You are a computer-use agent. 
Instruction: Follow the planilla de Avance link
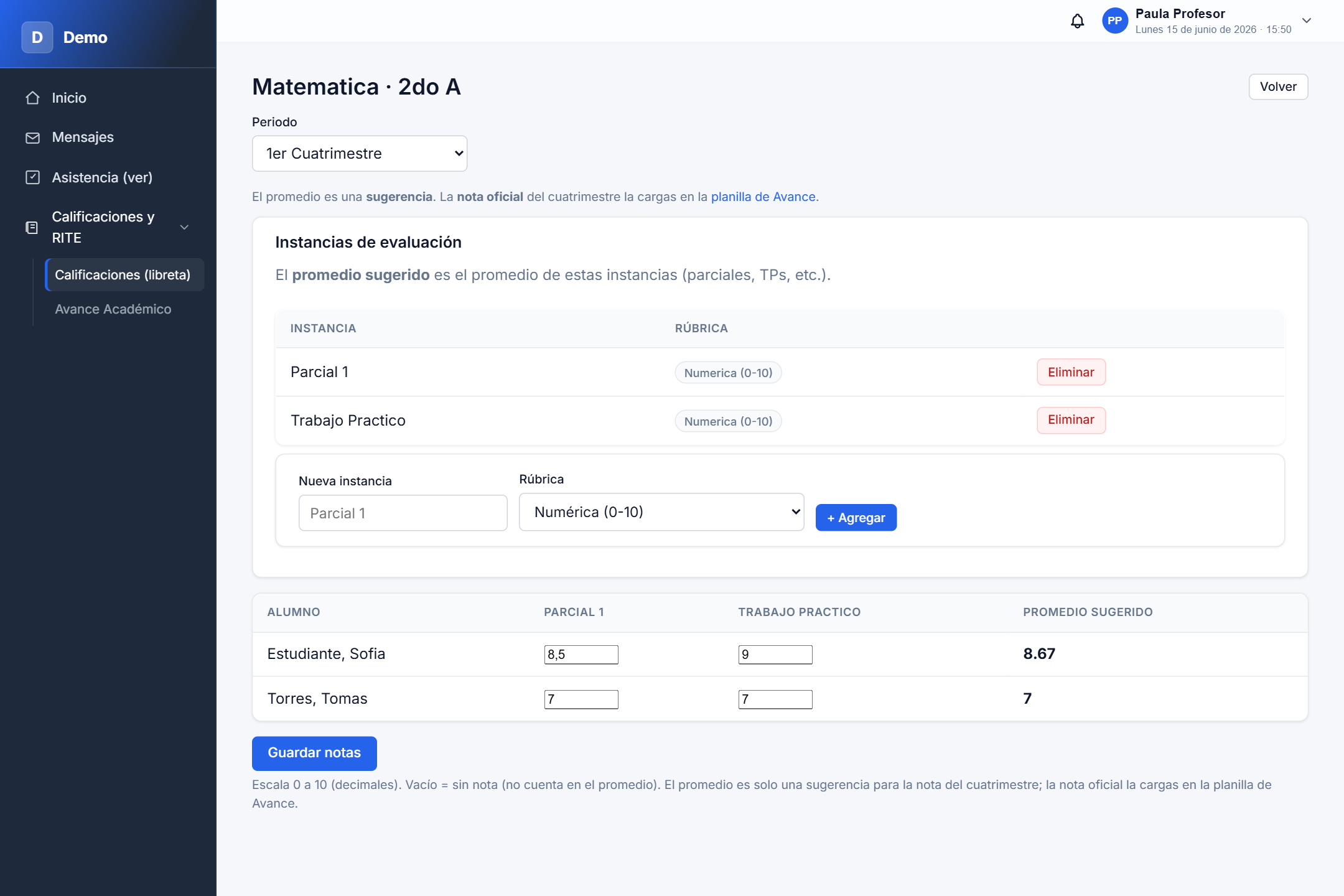pos(763,197)
